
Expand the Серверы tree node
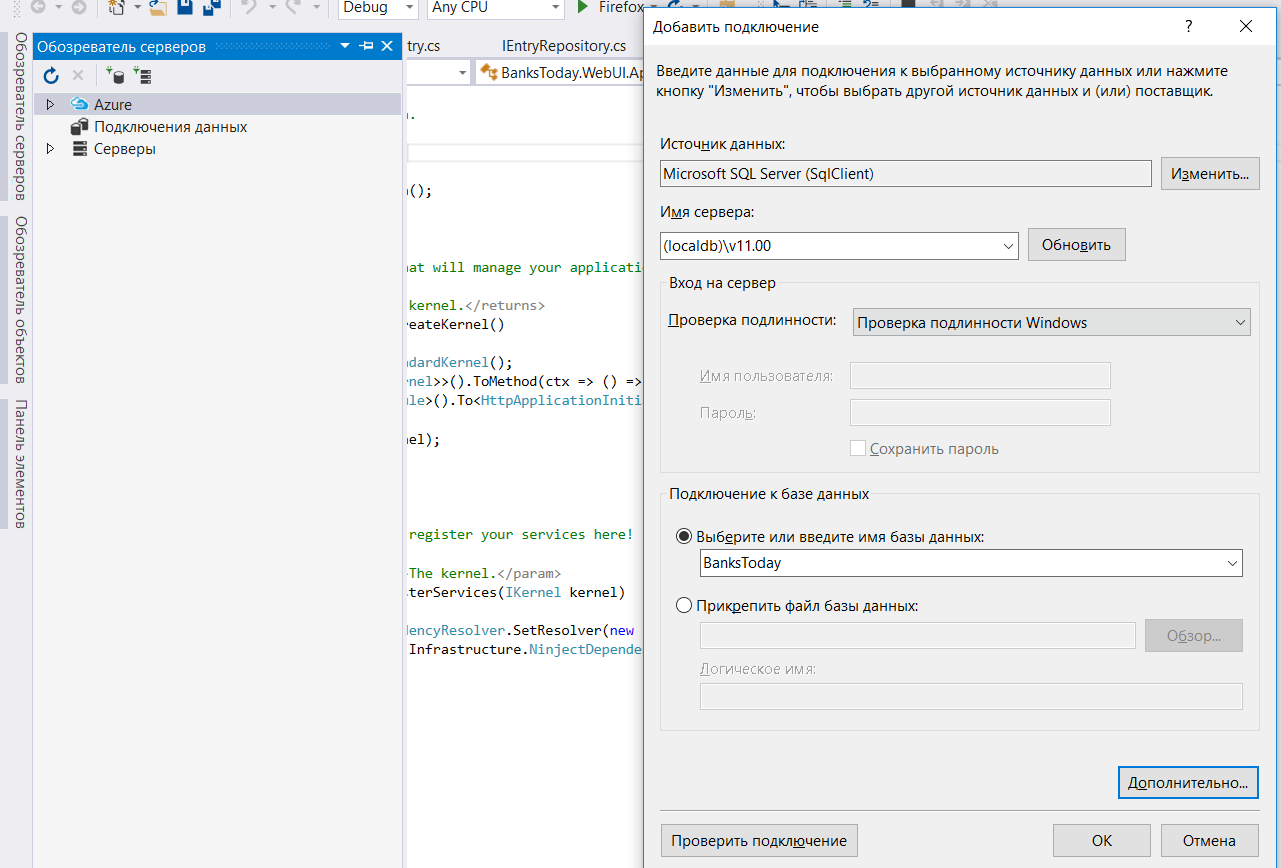(x=50, y=149)
